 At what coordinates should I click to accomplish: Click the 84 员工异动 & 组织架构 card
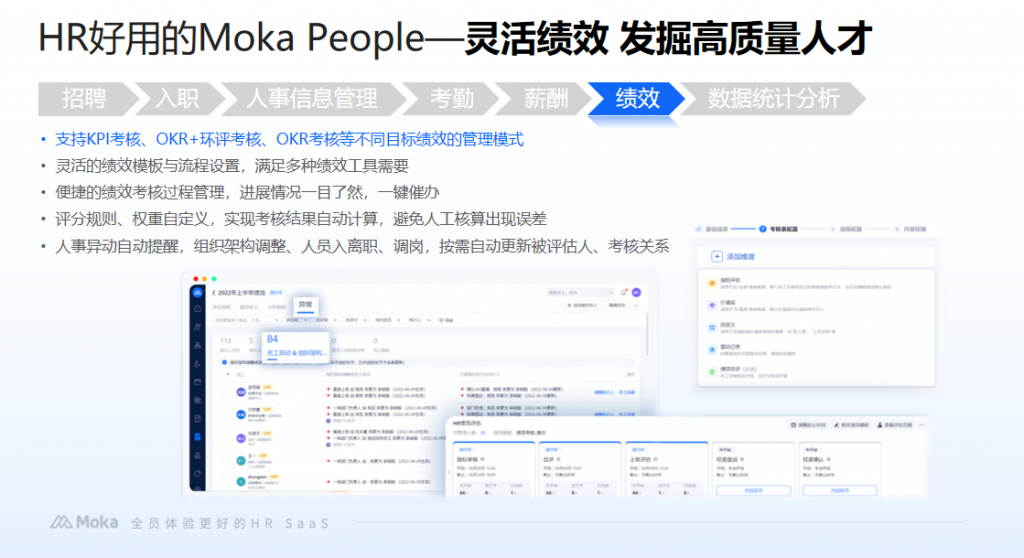coord(294,346)
